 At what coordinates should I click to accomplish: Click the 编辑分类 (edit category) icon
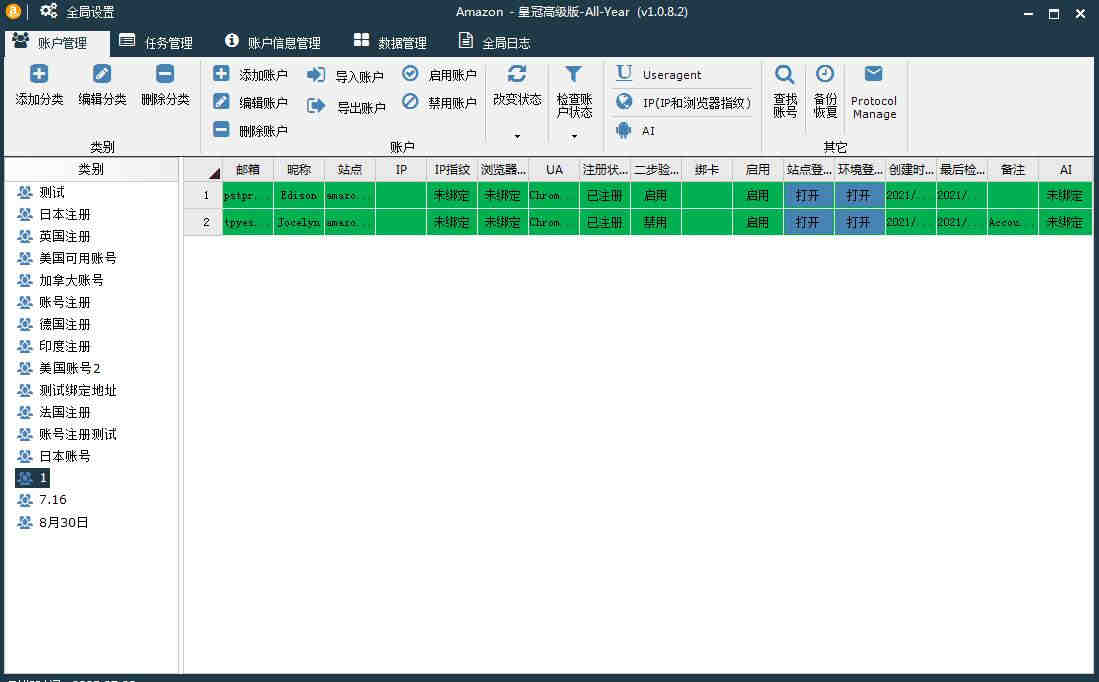click(102, 74)
